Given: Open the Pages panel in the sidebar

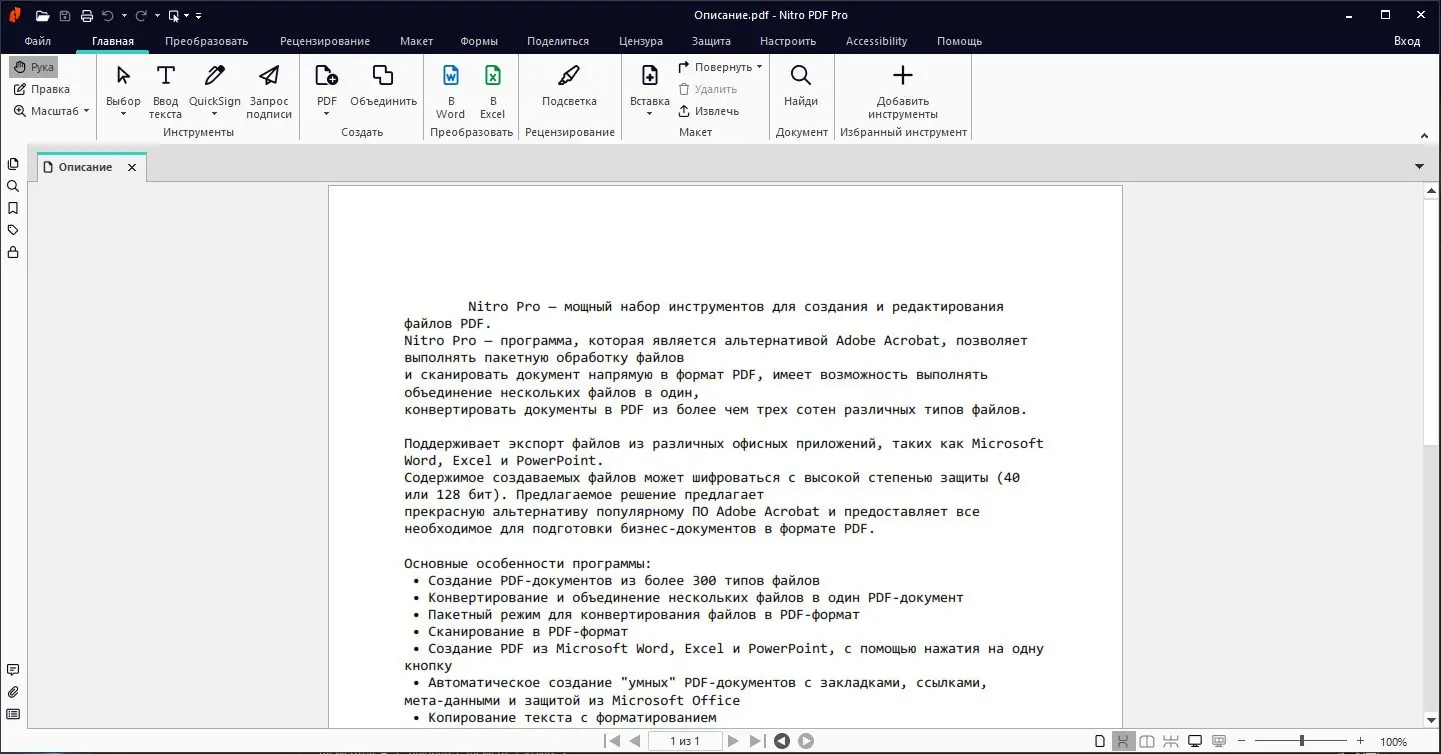Looking at the screenshot, I should point(13,163).
